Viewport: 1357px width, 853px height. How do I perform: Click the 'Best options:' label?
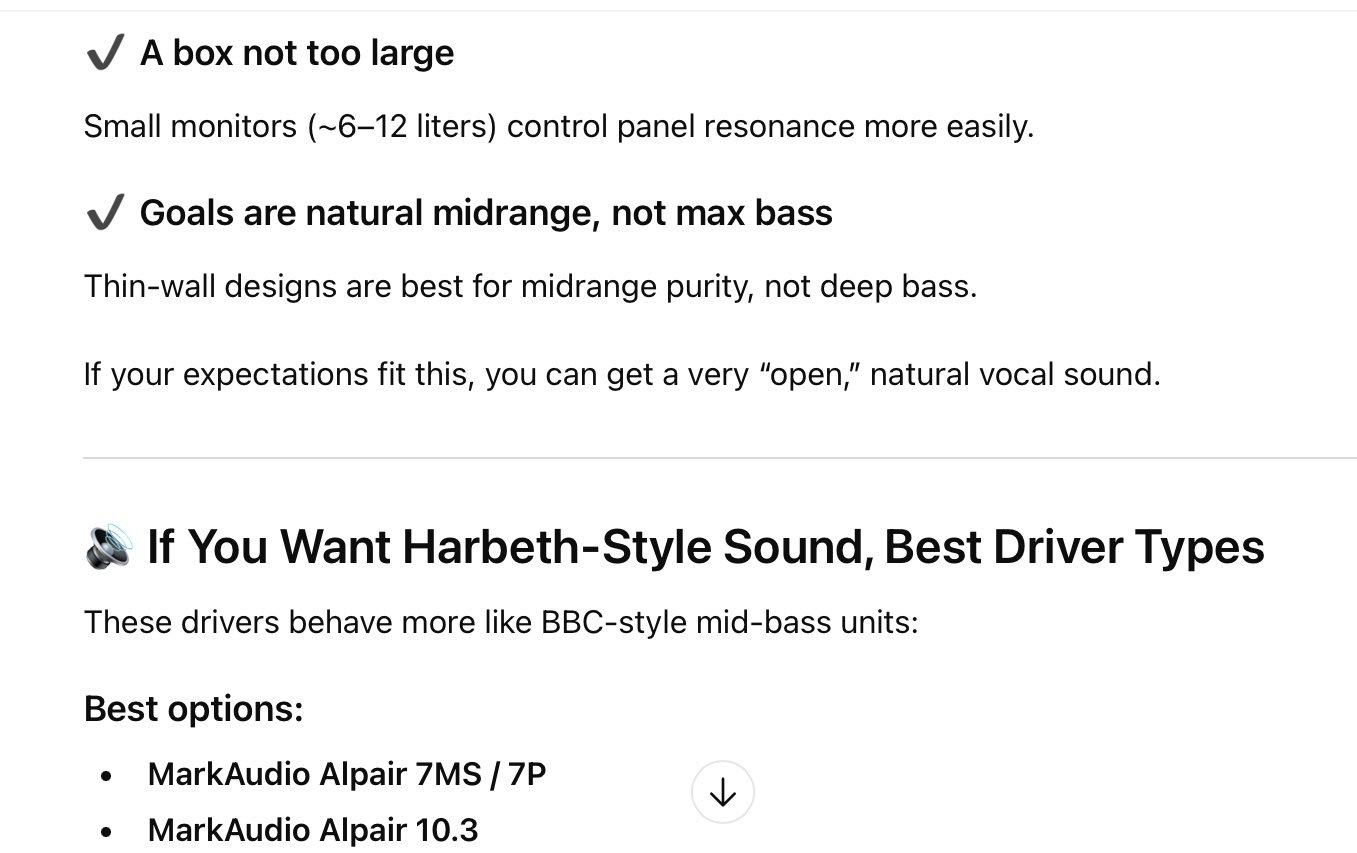(x=193, y=709)
